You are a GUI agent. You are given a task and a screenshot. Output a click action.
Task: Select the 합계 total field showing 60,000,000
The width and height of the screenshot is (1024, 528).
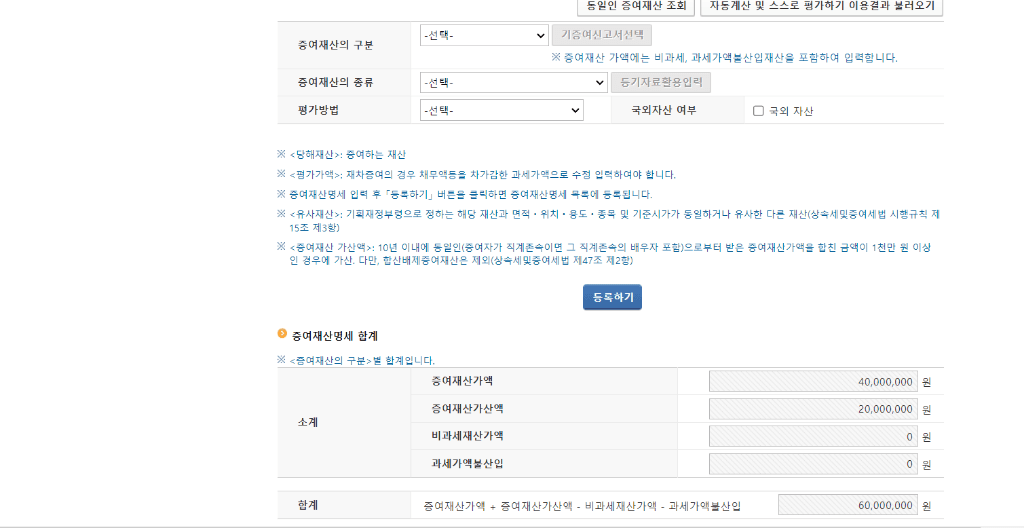(846, 506)
